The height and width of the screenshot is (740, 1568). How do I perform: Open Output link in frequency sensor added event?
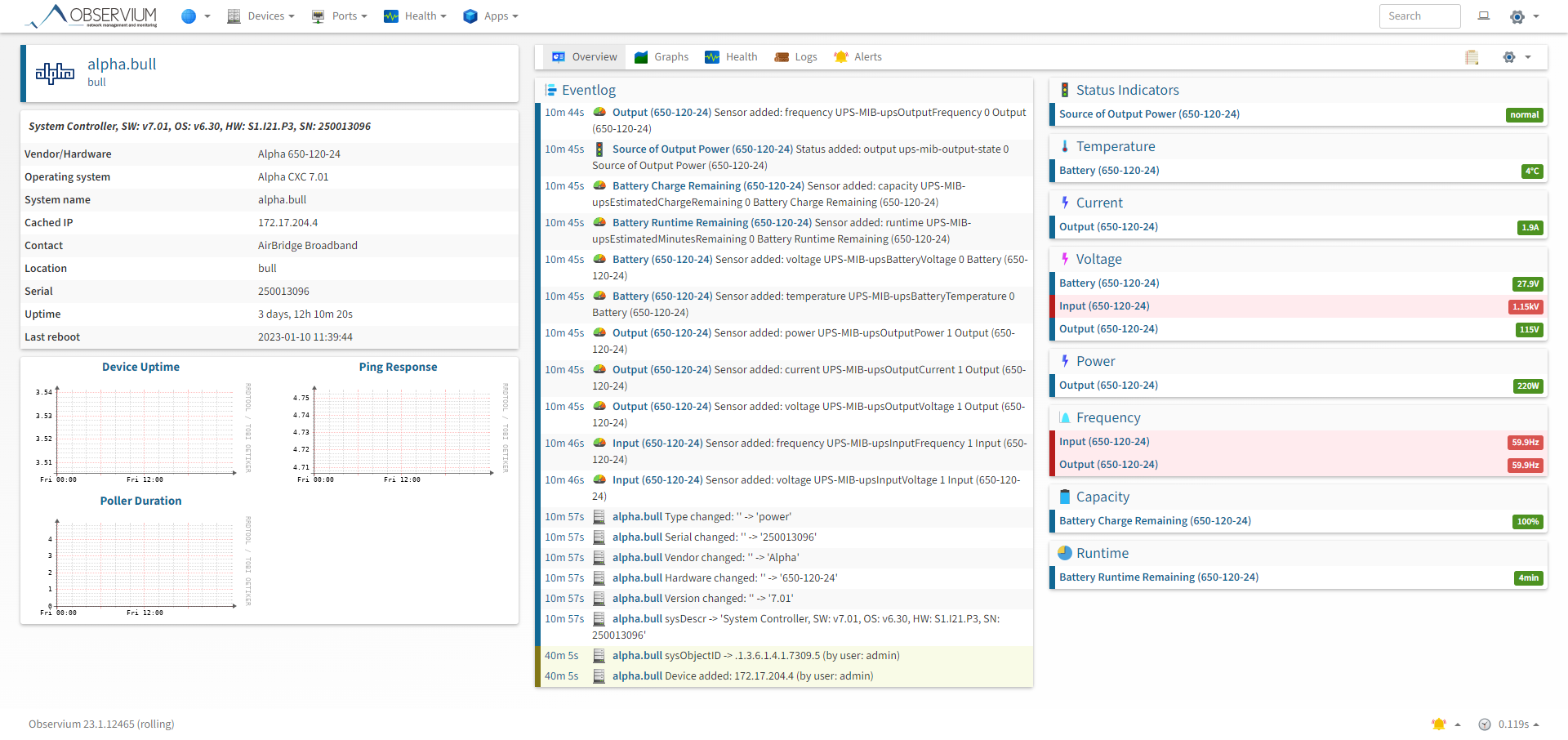pos(661,113)
